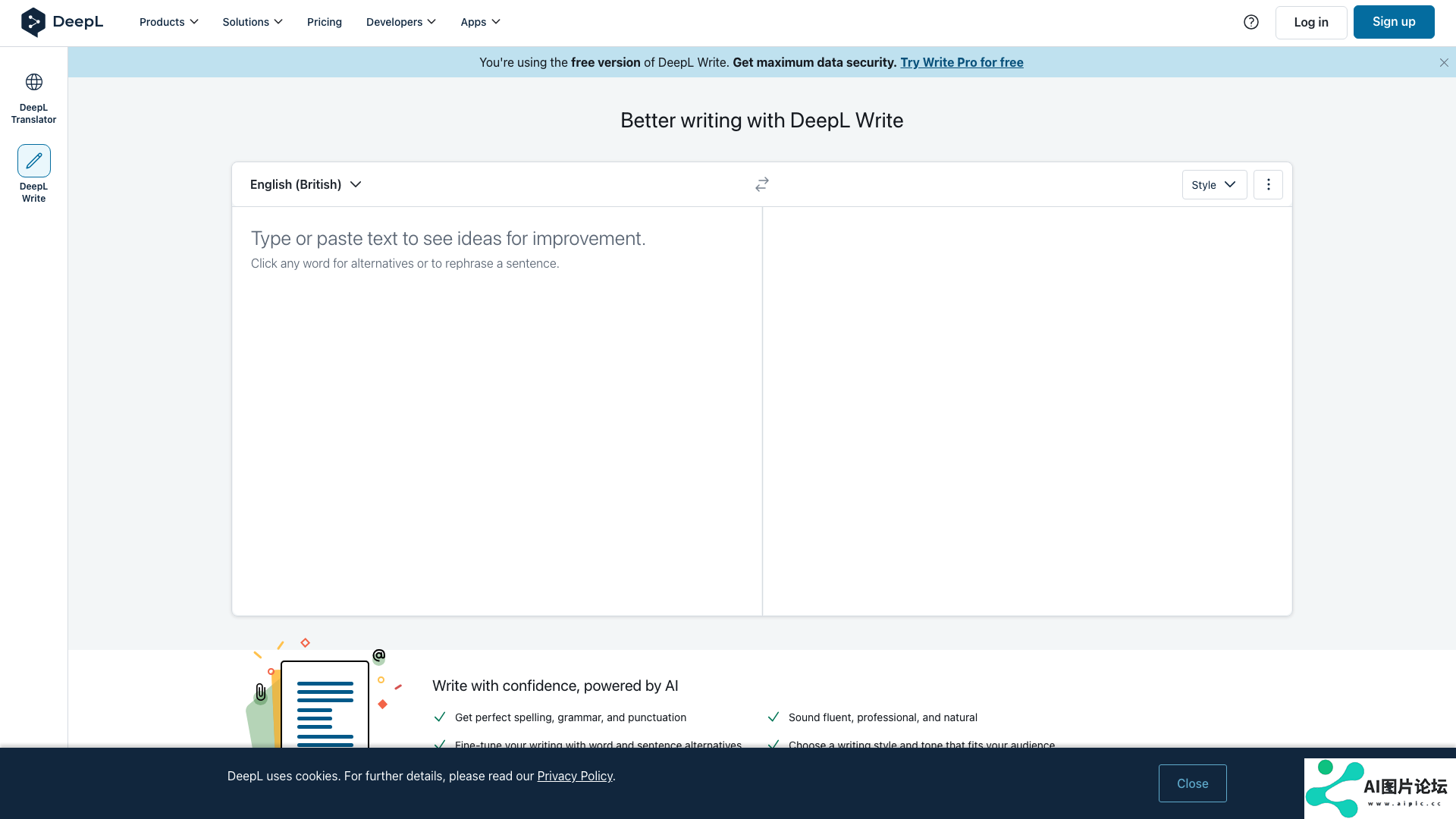
Task: Expand the Apps menu
Action: [x=481, y=22]
